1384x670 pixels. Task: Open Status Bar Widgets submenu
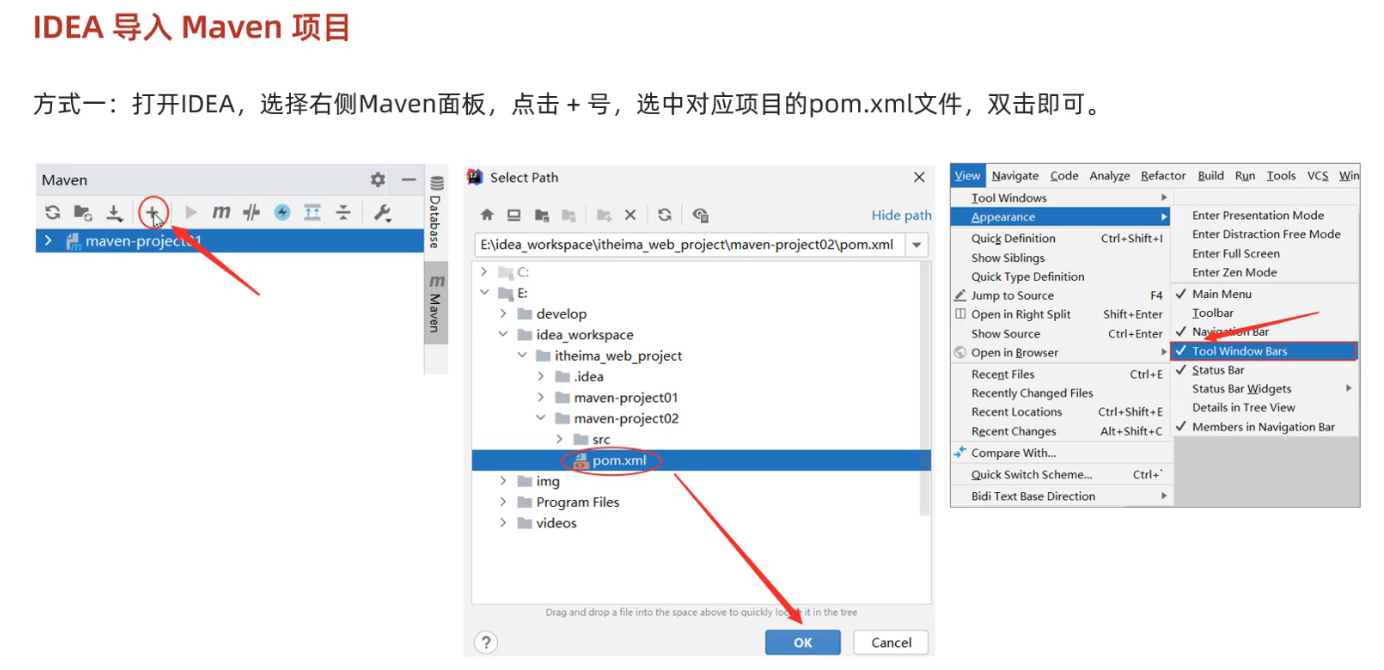(x=1264, y=389)
